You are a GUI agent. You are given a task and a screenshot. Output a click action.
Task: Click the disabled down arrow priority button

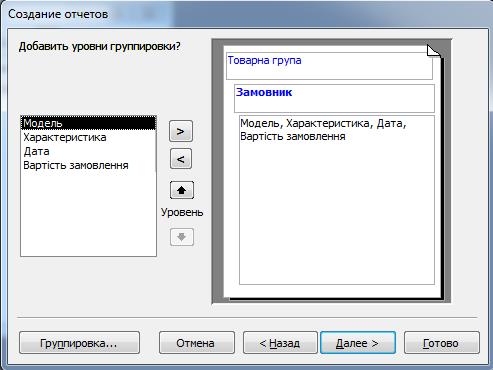pos(182,237)
